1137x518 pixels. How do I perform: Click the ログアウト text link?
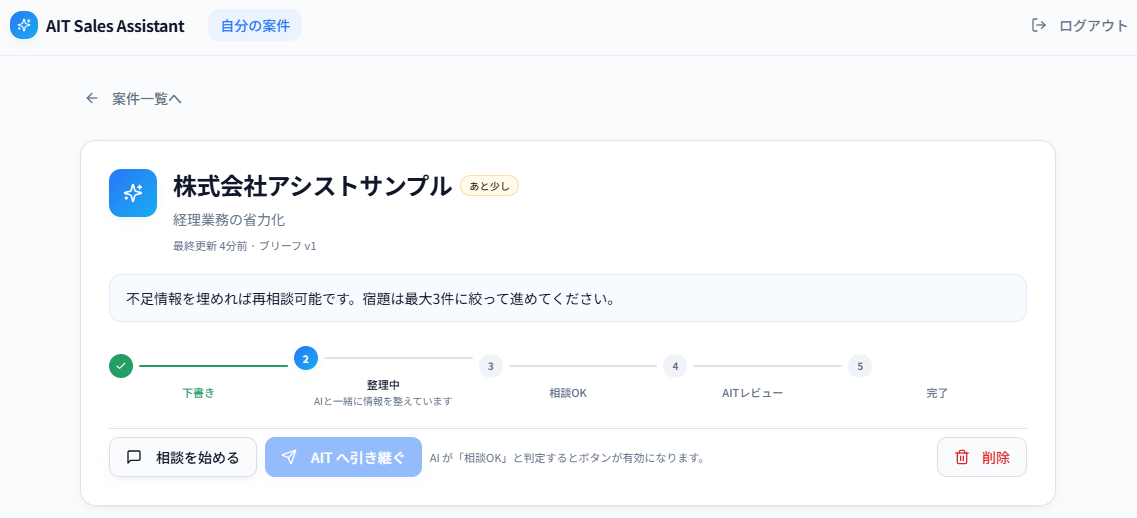(1093, 26)
